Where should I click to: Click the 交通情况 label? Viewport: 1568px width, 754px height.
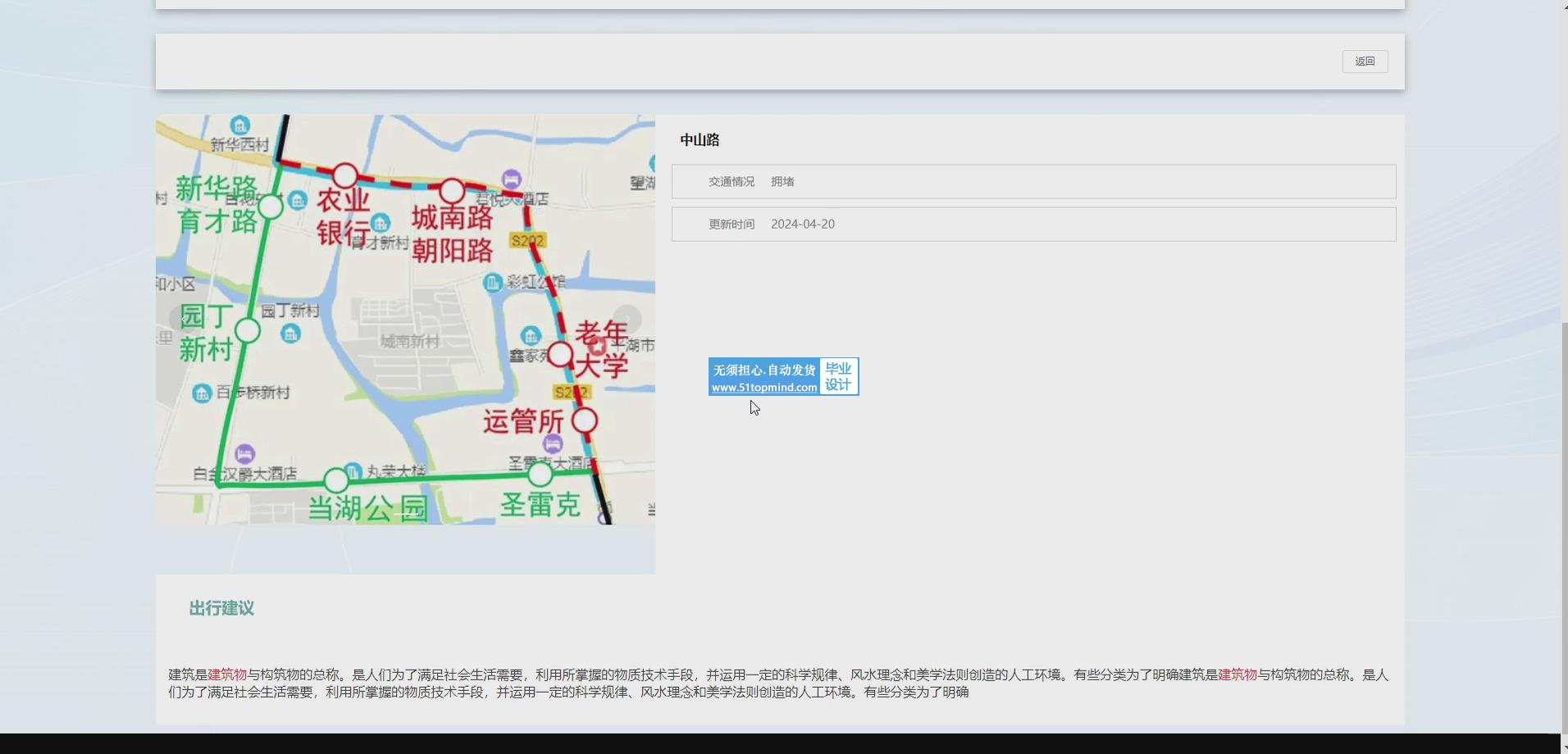coord(732,182)
